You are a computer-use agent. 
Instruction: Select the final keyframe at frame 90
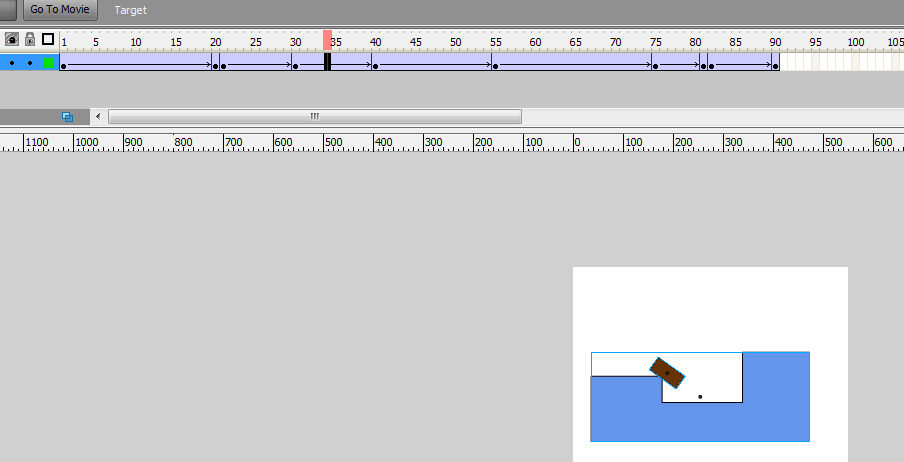coord(775,66)
